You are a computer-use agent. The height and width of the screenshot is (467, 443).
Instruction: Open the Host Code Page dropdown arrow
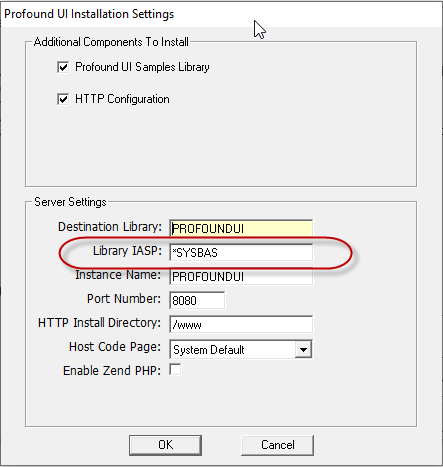click(303, 350)
